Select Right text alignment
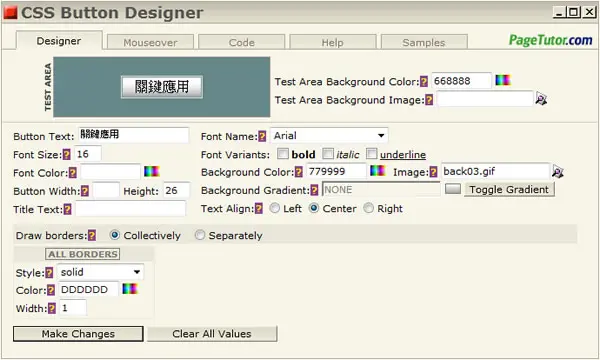The height and width of the screenshot is (360, 600). 368,208
